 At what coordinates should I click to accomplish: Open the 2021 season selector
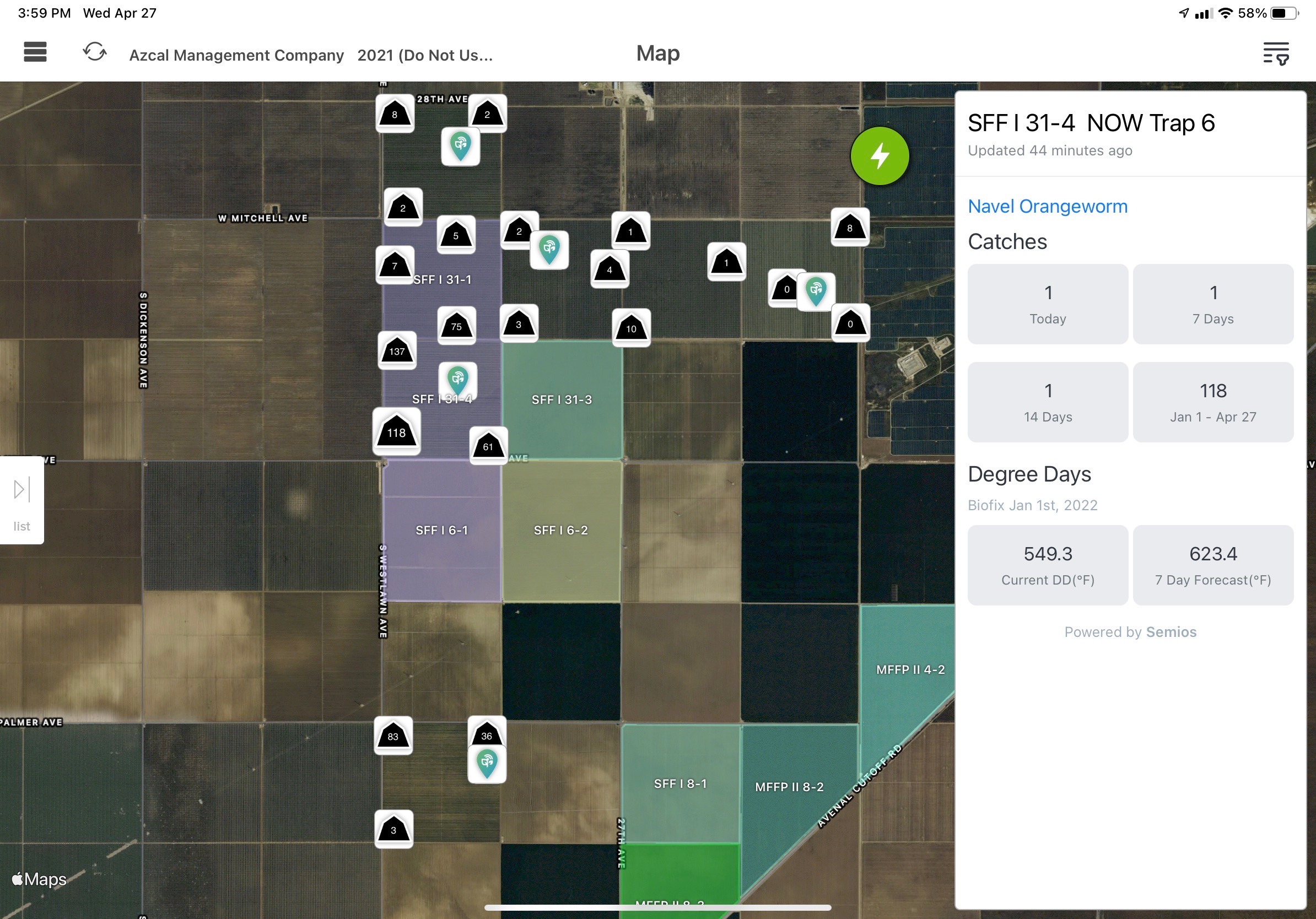pos(425,55)
